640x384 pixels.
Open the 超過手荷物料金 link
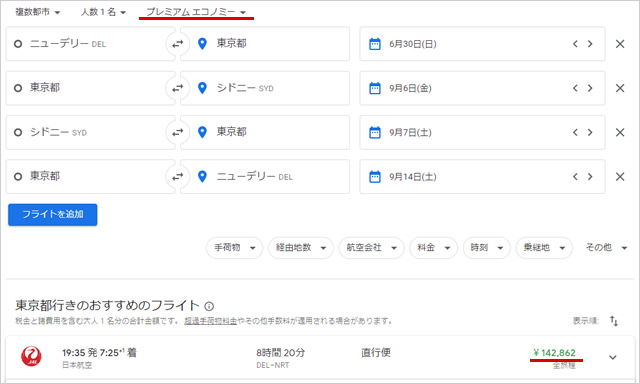[211, 321]
